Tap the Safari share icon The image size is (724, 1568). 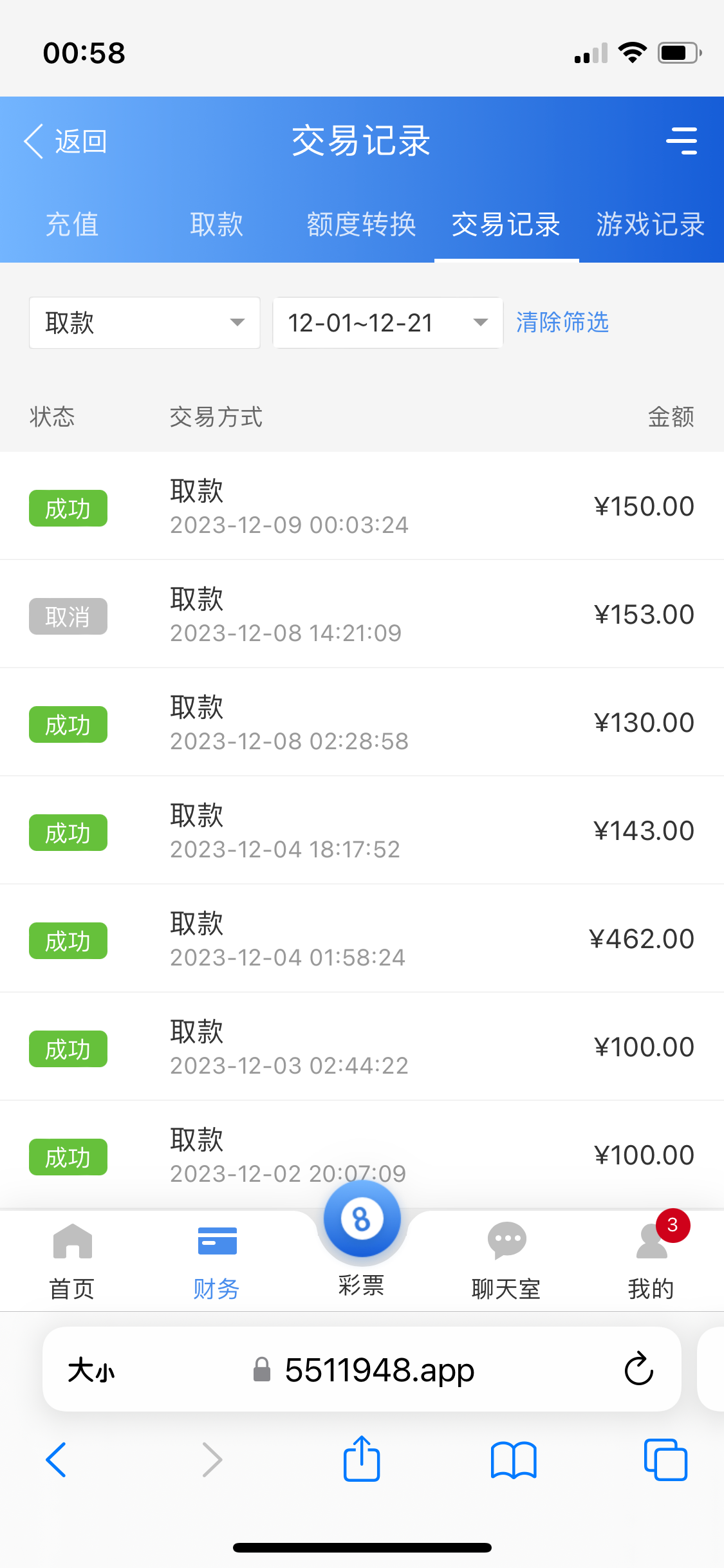[x=362, y=1459]
